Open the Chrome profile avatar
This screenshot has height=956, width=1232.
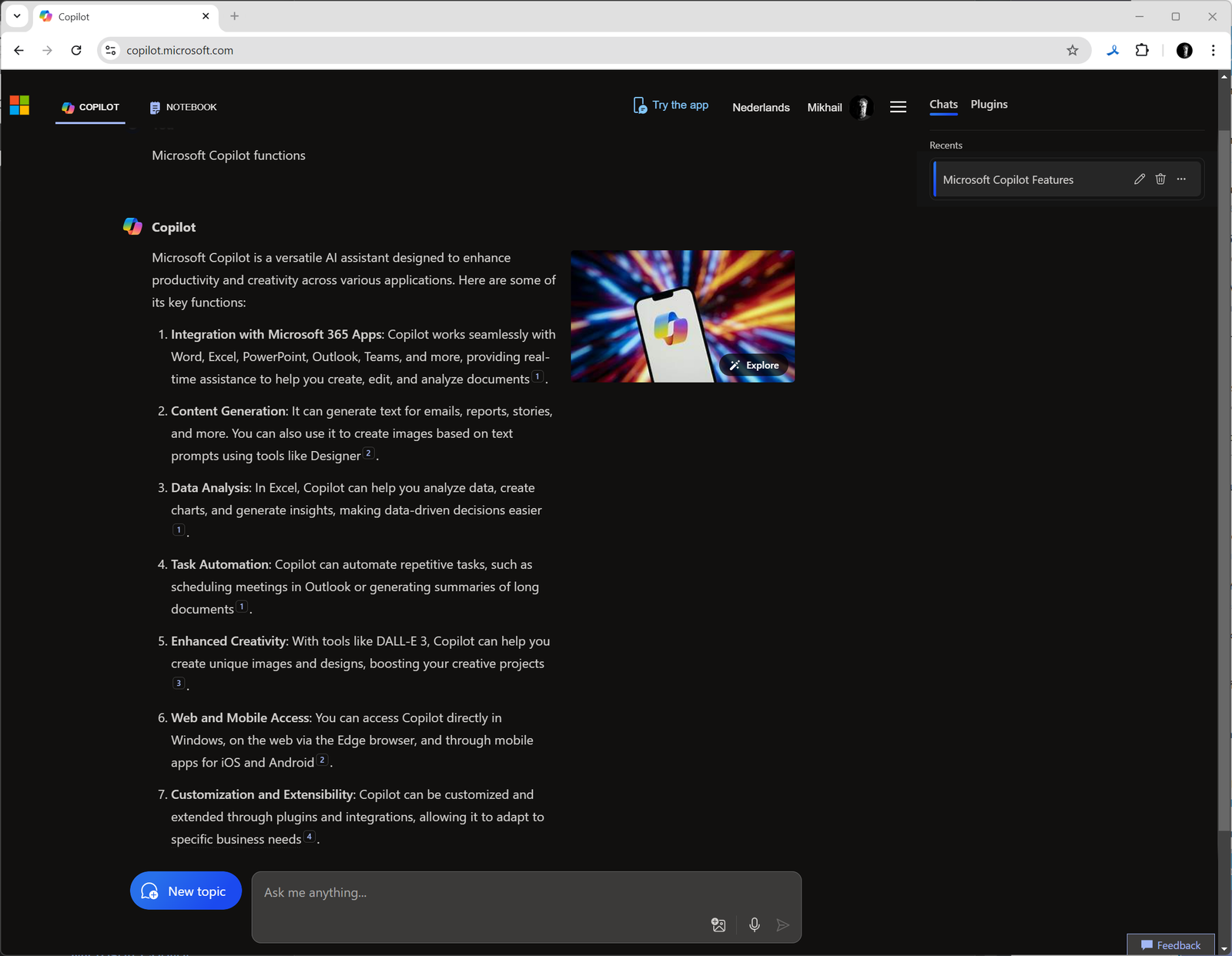[x=1184, y=50]
